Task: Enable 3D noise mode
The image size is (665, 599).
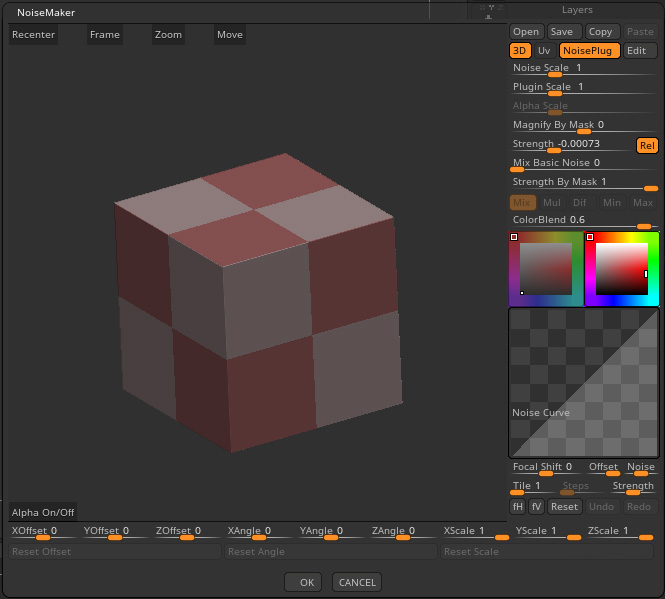Action: (520, 51)
